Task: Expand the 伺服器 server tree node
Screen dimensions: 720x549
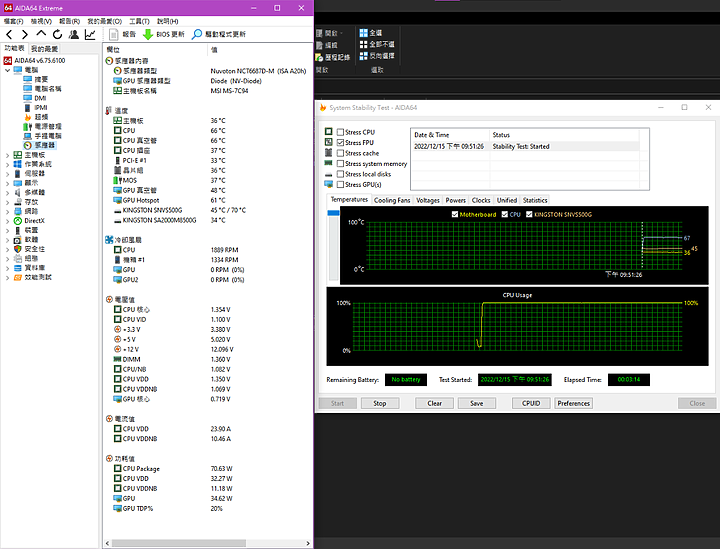Action: [x=7, y=174]
